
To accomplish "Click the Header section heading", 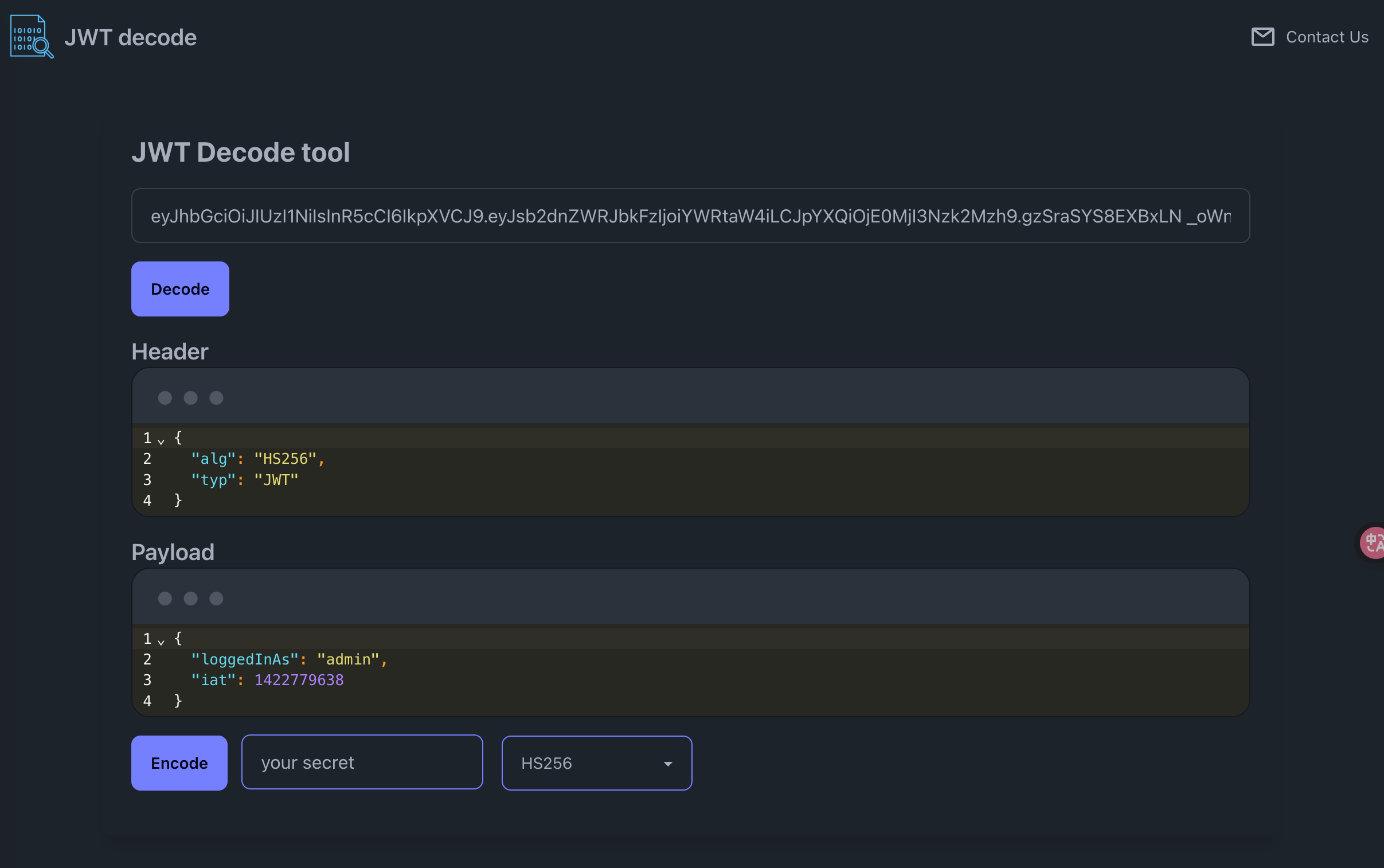I will pyautogui.click(x=170, y=351).
